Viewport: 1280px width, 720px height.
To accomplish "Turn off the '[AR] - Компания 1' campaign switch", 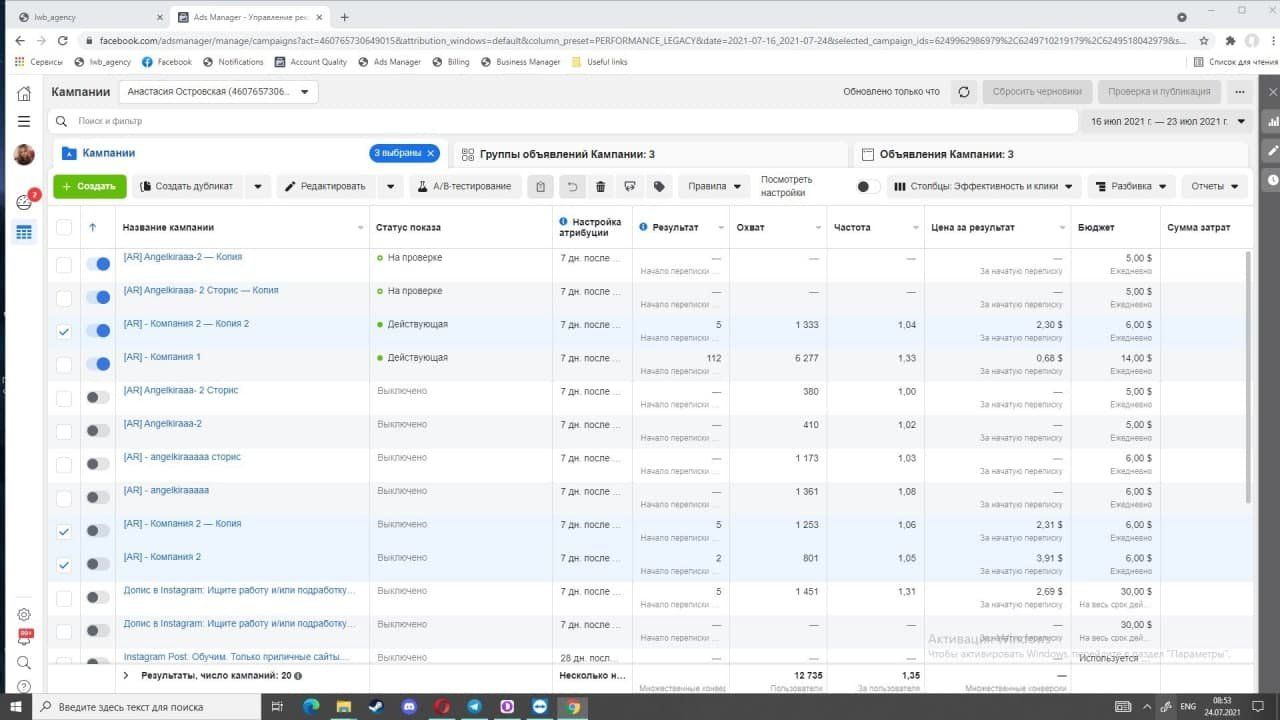I will (98, 364).
